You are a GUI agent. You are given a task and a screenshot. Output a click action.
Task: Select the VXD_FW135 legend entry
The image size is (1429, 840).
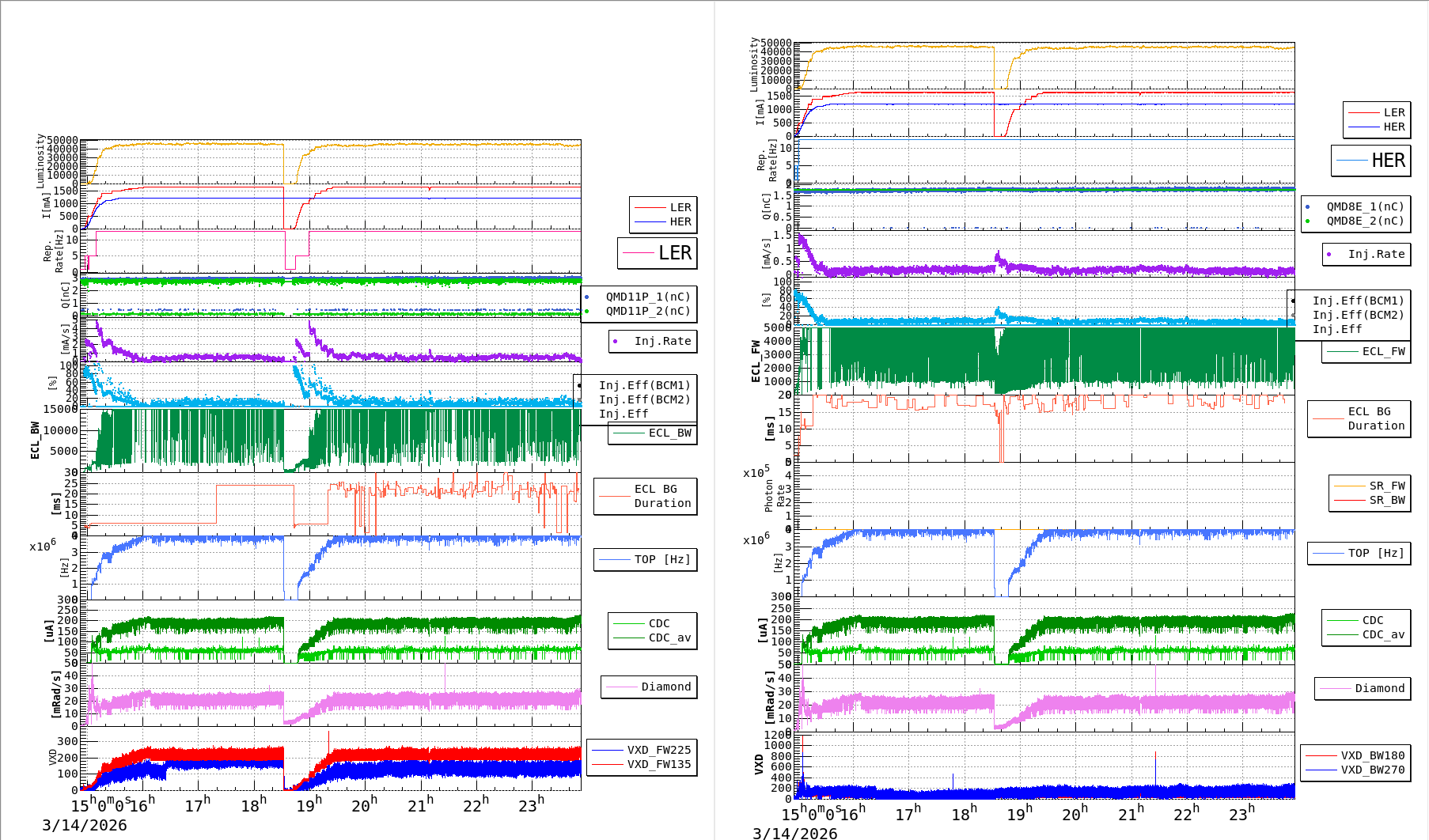tap(642, 764)
